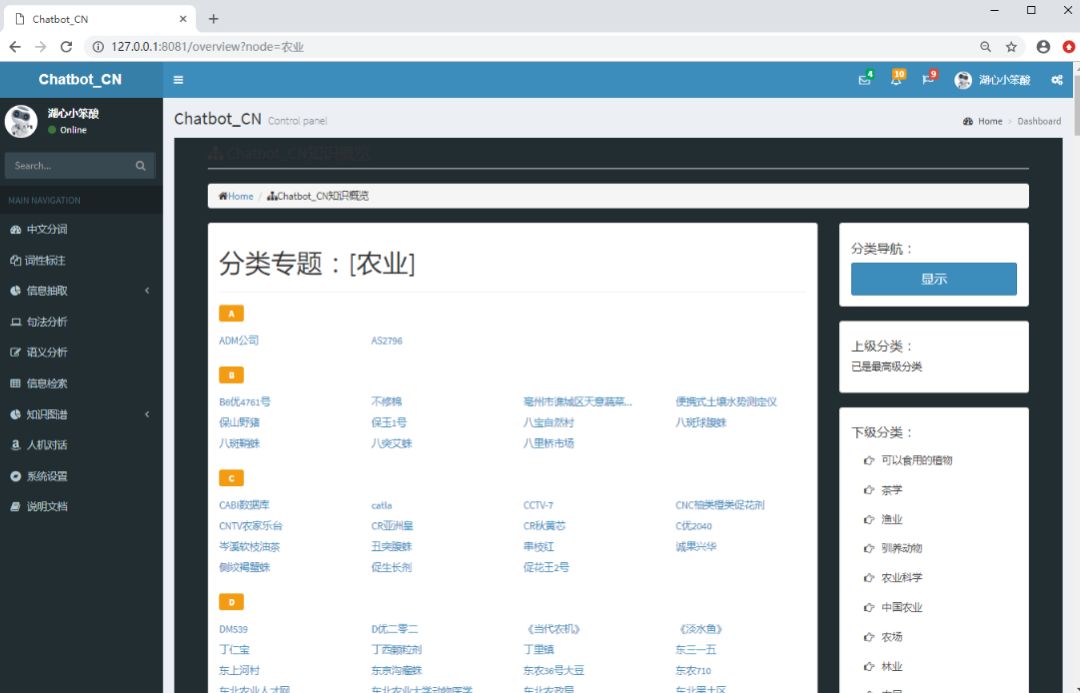Open the control sidebar gears icon

click(x=1057, y=80)
